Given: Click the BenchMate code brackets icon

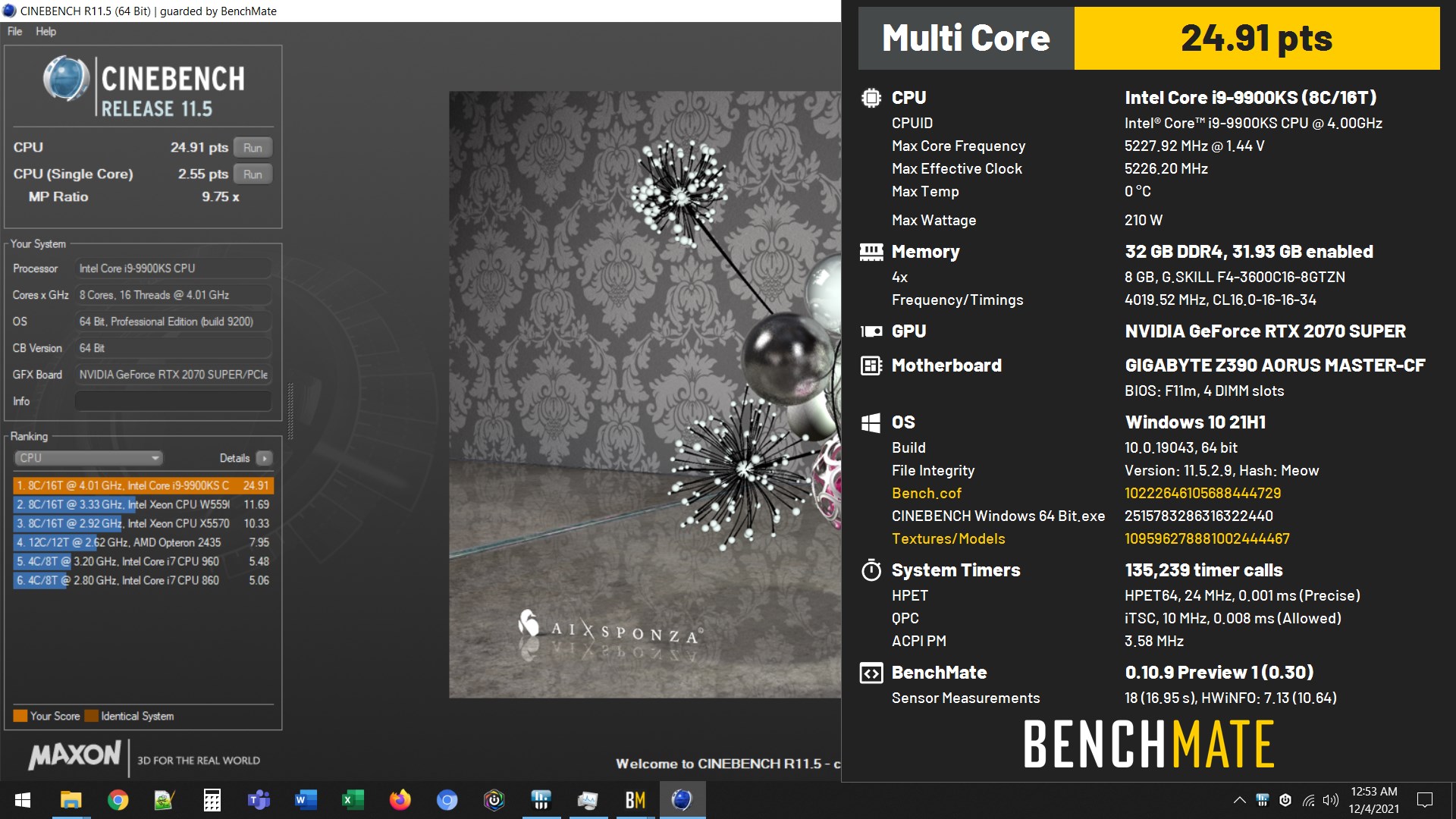Looking at the screenshot, I should tap(871, 673).
